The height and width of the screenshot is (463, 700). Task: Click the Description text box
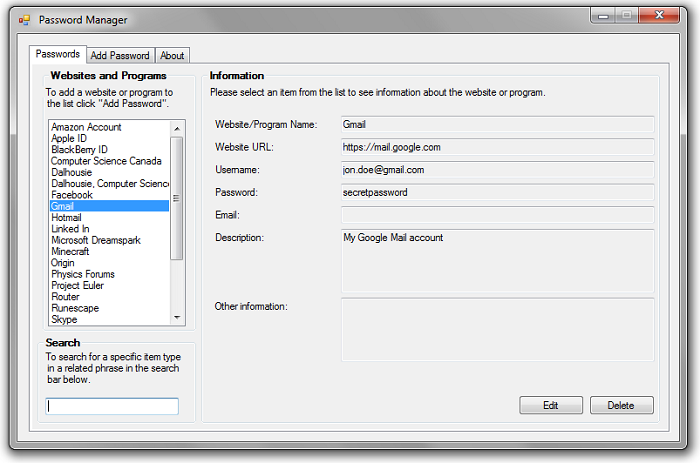[x=498, y=261]
